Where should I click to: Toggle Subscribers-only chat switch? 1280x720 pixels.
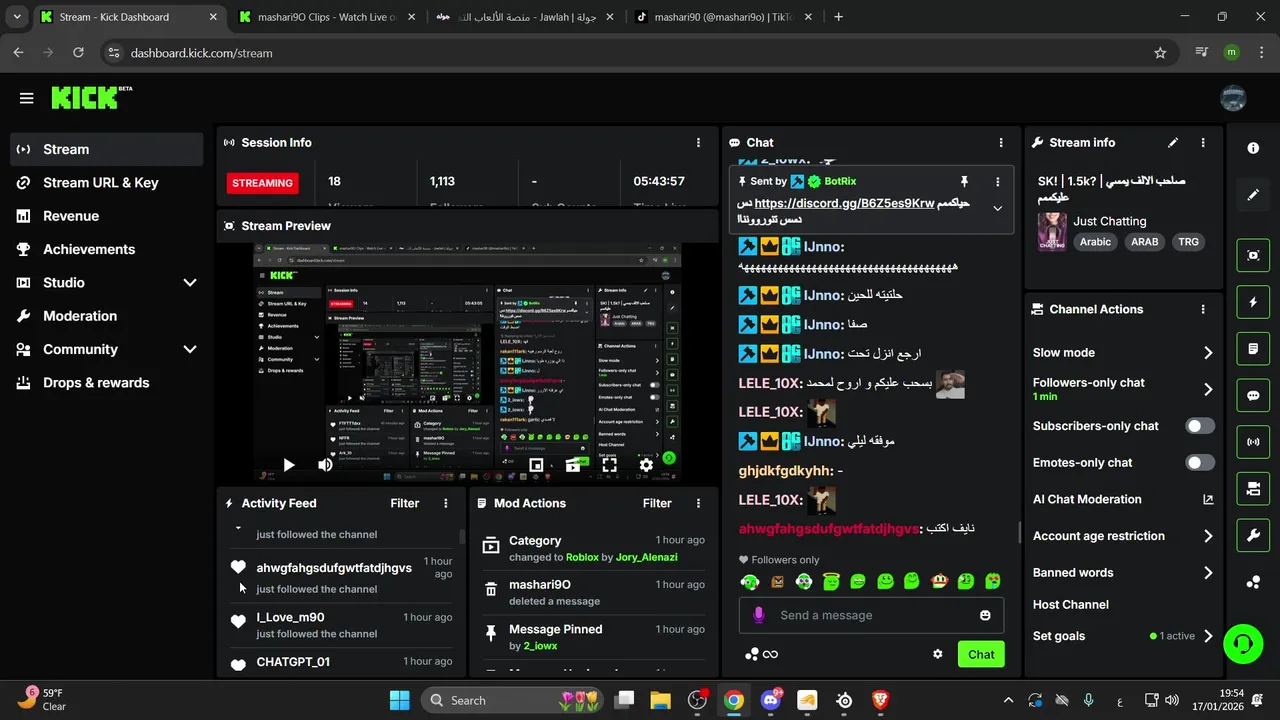(1200, 426)
